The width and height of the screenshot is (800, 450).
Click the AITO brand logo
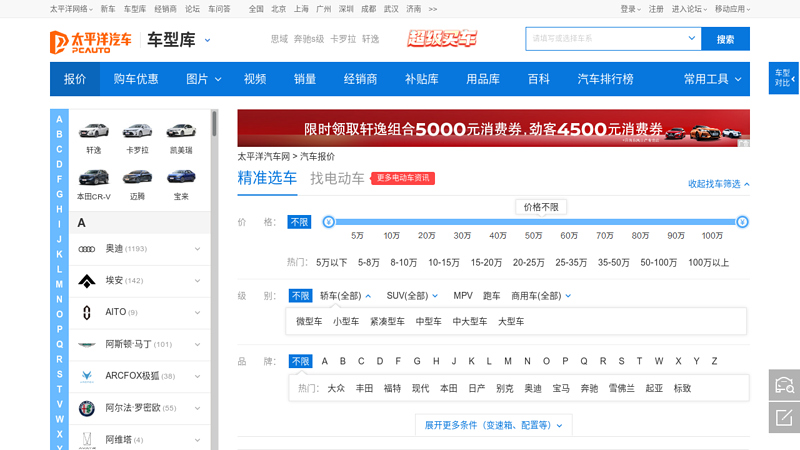point(87,312)
